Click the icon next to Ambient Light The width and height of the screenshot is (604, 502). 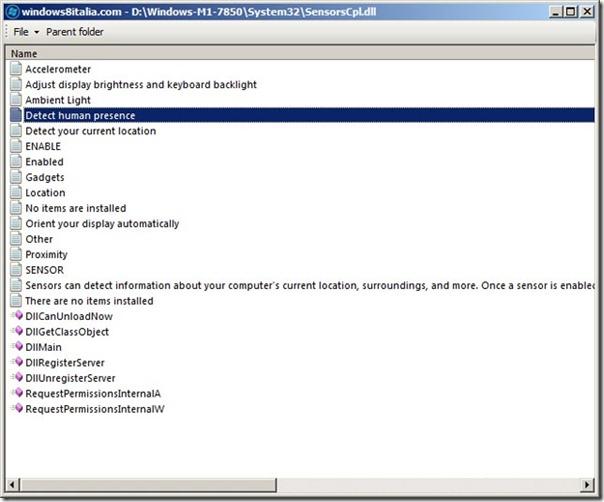(x=16, y=100)
